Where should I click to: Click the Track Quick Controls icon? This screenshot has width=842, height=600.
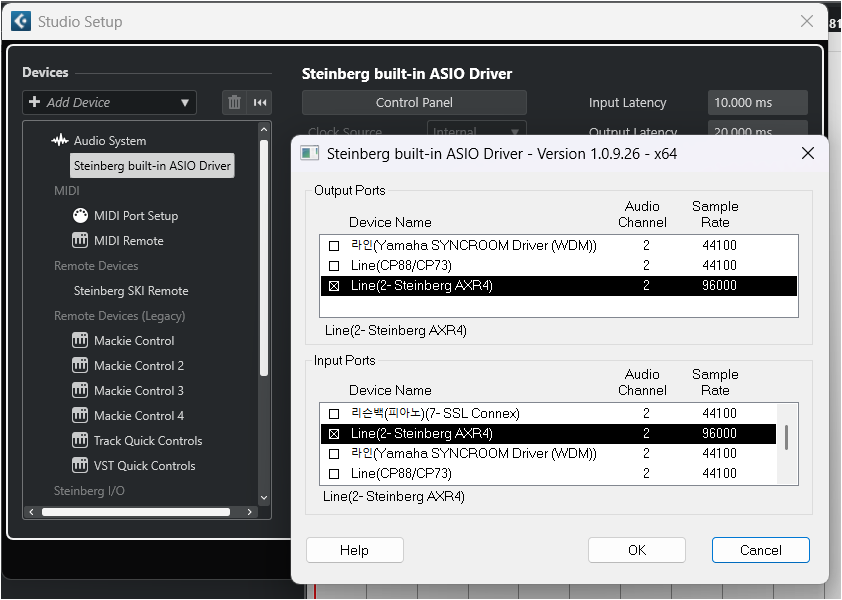point(80,441)
